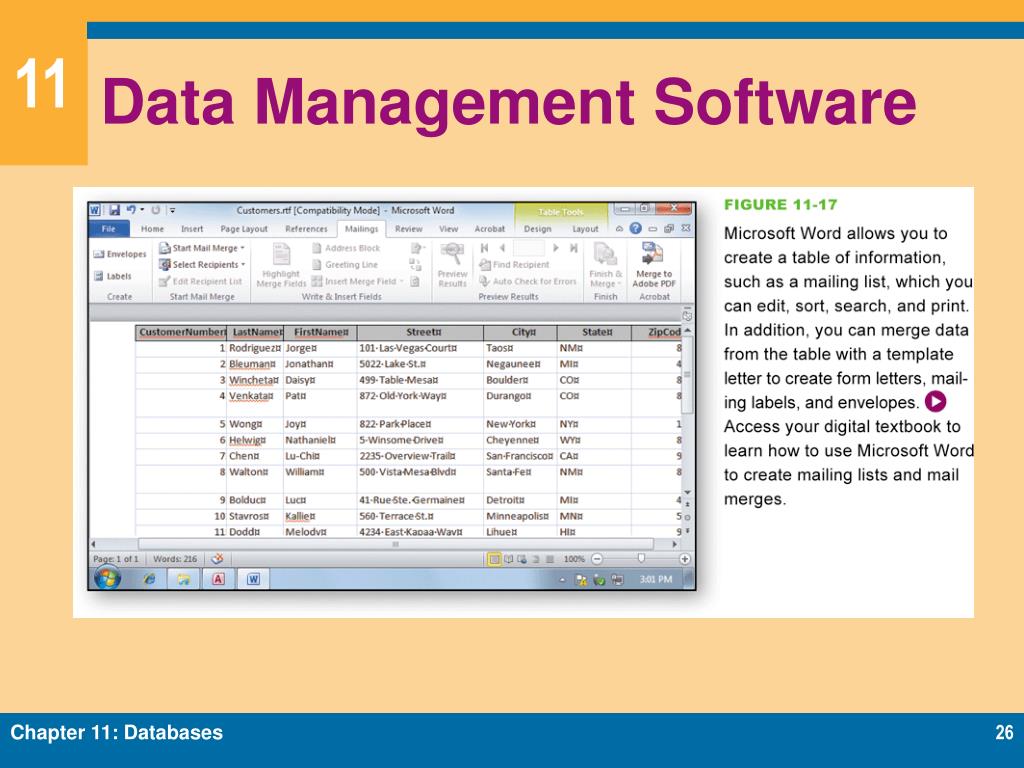
Task: Open the Windows Start orb
Action: (107, 579)
